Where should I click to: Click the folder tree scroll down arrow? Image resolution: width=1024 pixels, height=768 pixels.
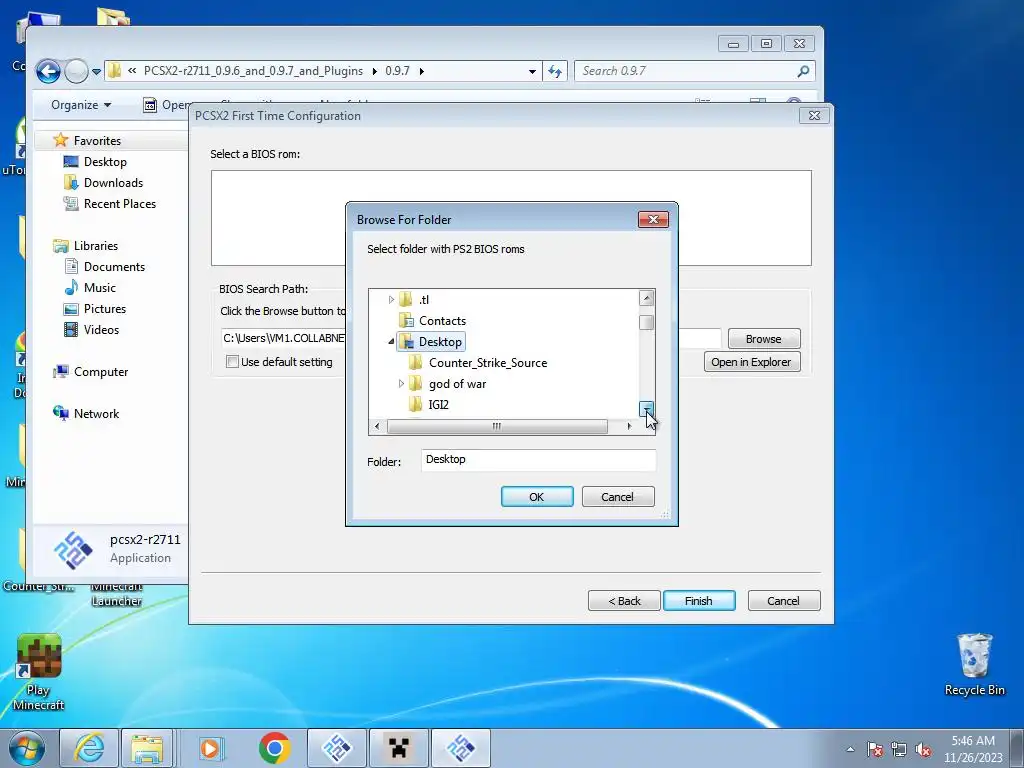click(x=647, y=409)
